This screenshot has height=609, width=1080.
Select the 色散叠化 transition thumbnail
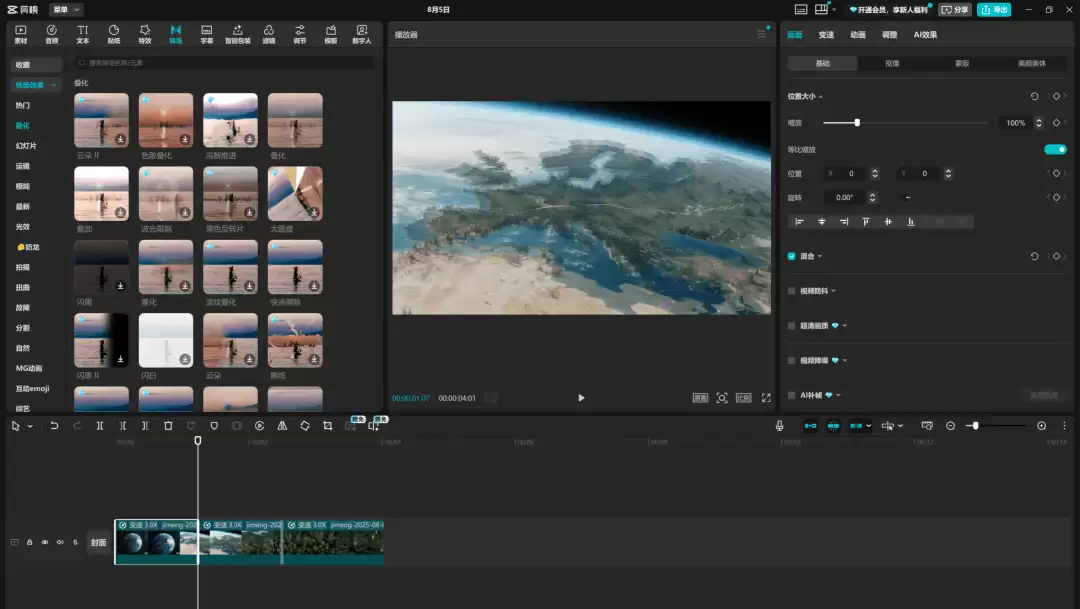166,121
